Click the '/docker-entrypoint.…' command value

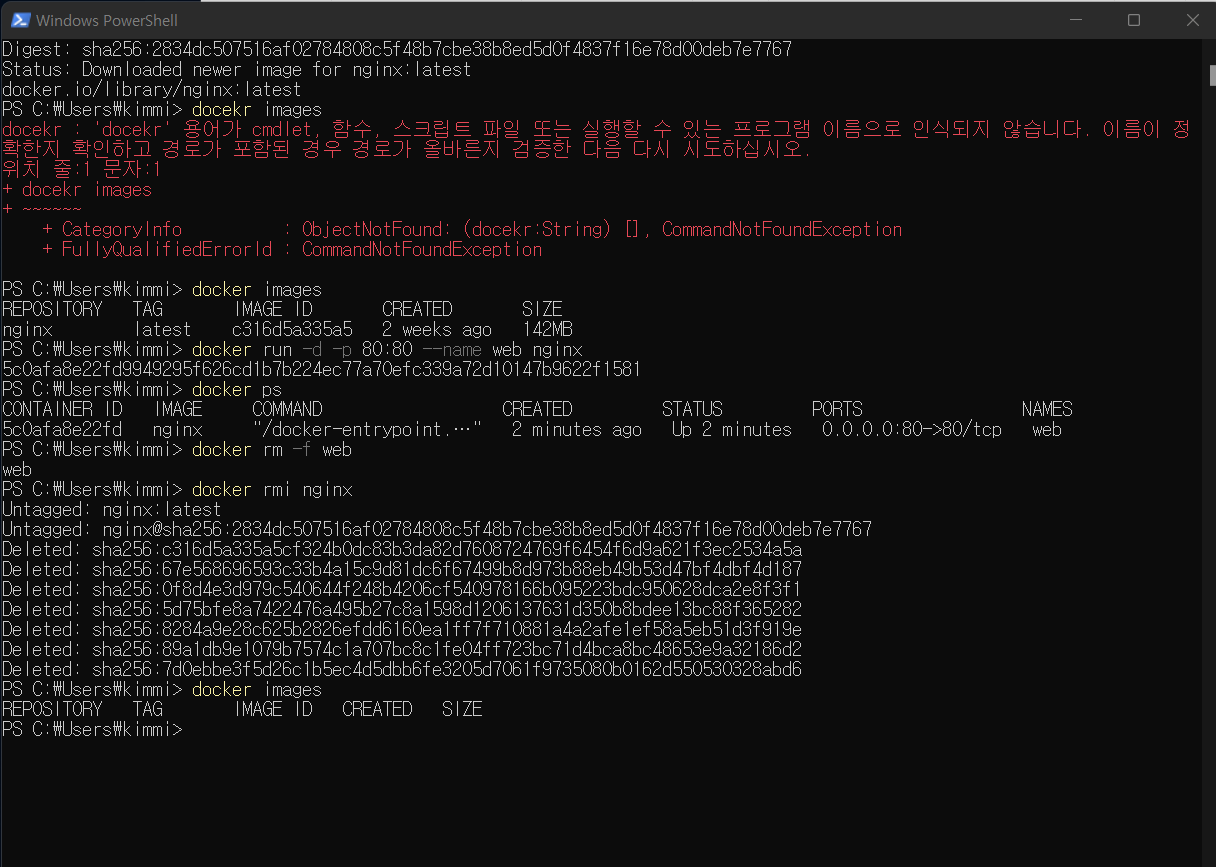pyautogui.click(x=367, y=429)
